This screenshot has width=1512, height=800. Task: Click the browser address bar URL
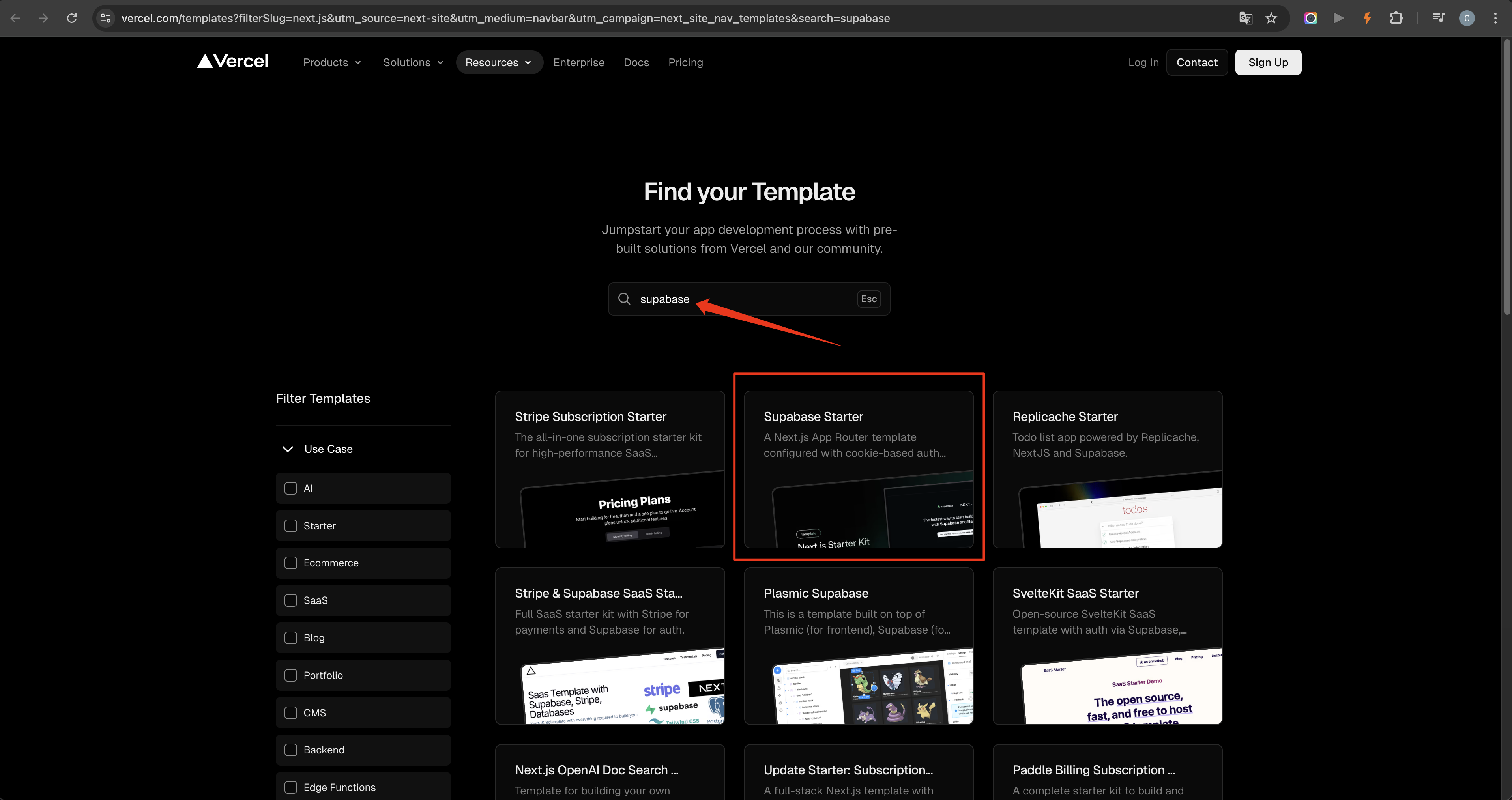[505, 18]
